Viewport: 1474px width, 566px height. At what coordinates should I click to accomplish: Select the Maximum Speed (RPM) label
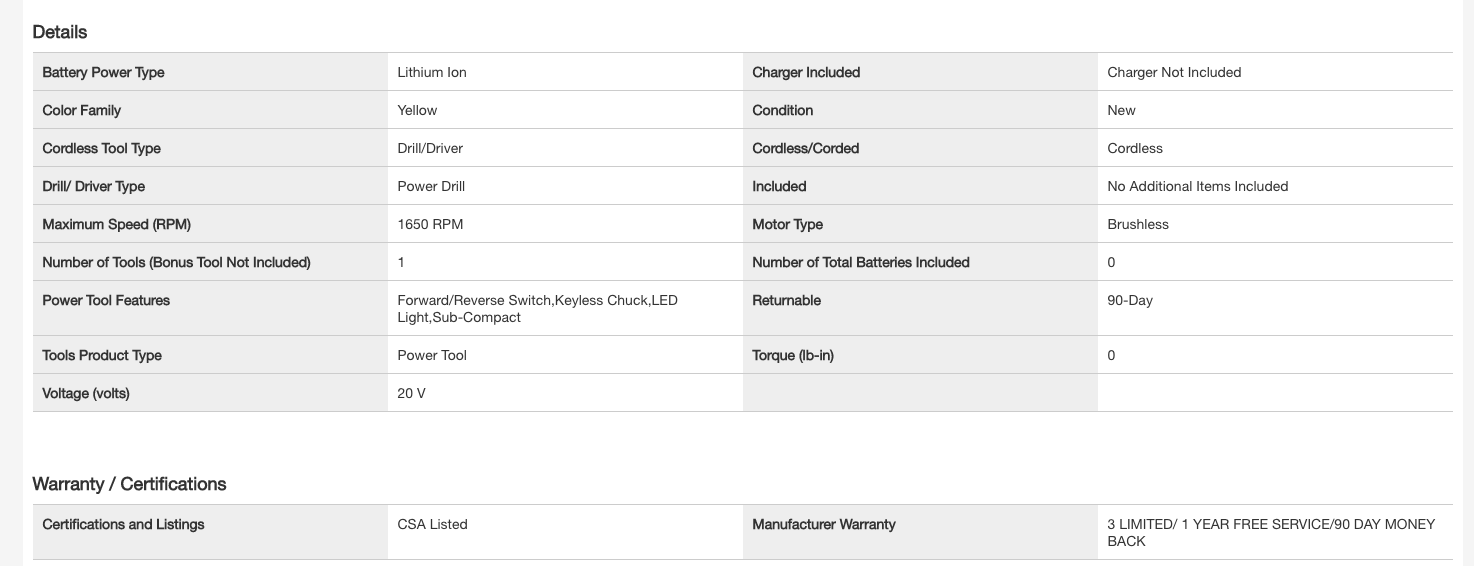[102, 224]
